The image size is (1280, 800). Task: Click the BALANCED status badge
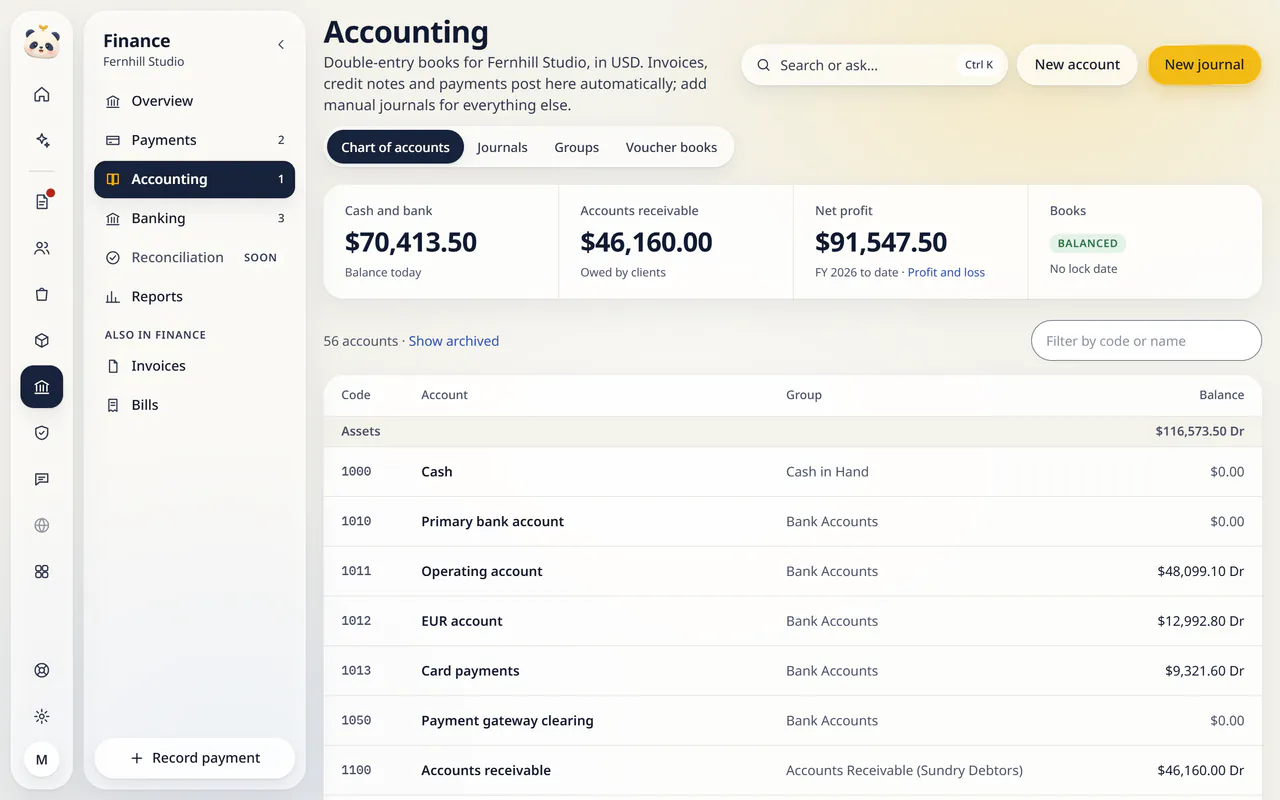(1088, 243)
